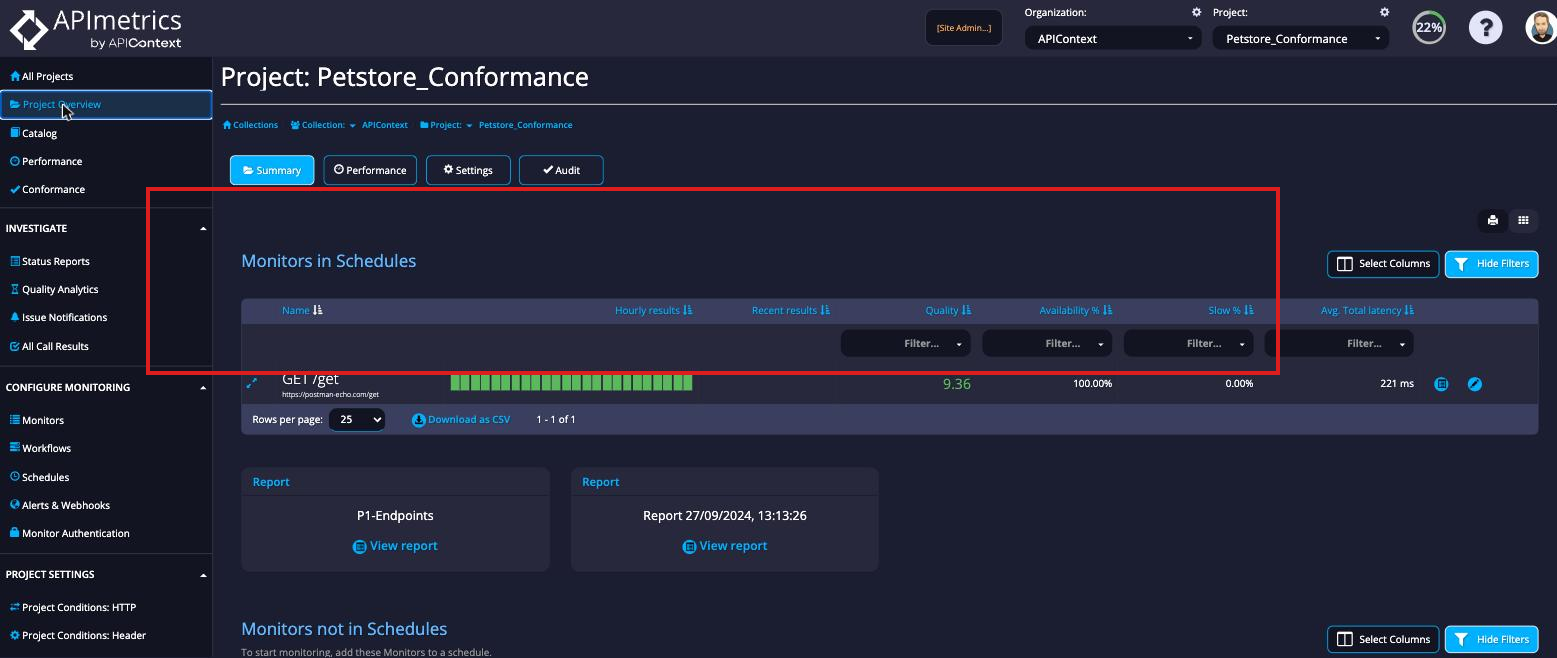Click the APImetrics logo
The image size is (1557, 658).
96,29
